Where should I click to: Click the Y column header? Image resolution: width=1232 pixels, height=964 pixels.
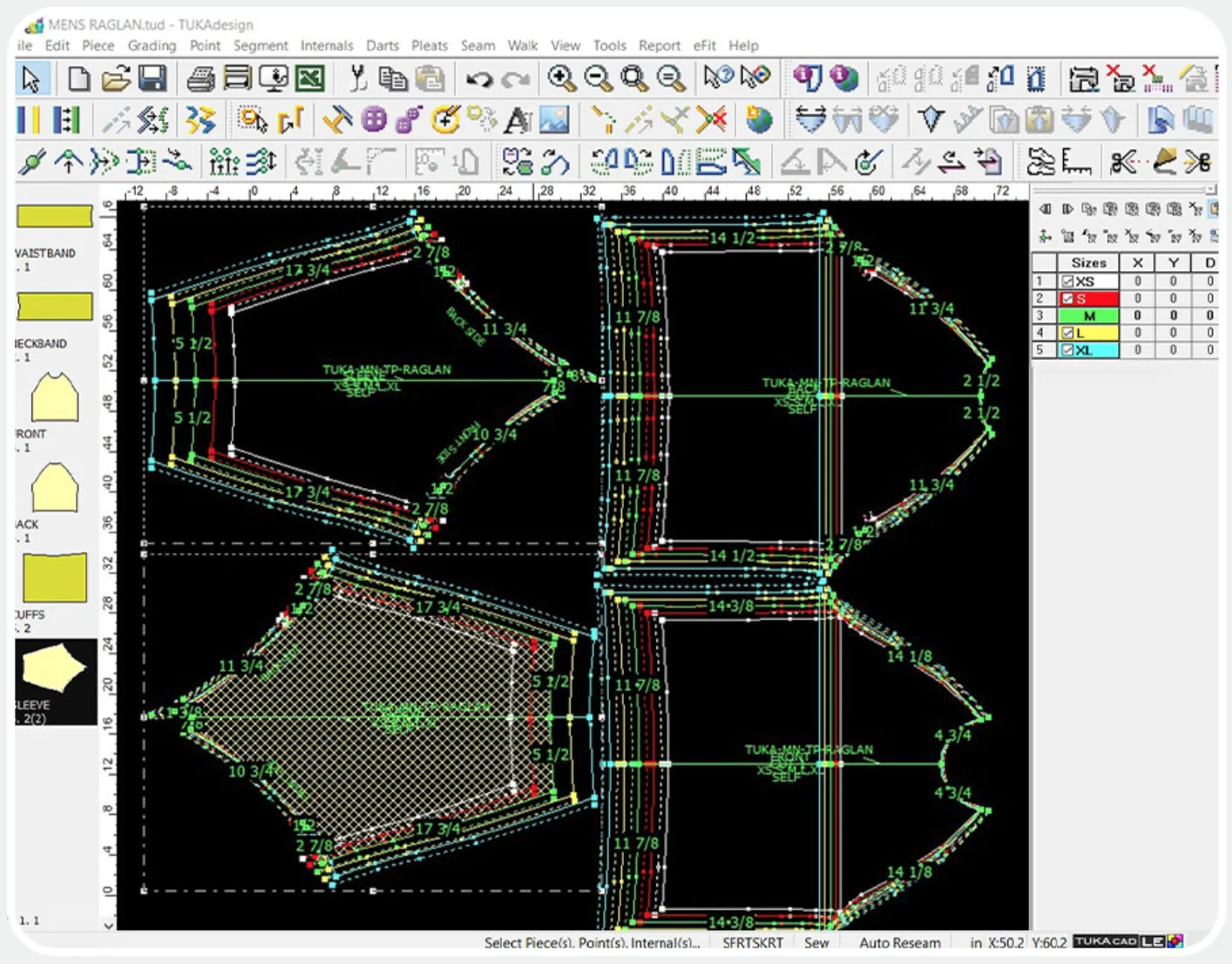click(x=1173, y=262)
